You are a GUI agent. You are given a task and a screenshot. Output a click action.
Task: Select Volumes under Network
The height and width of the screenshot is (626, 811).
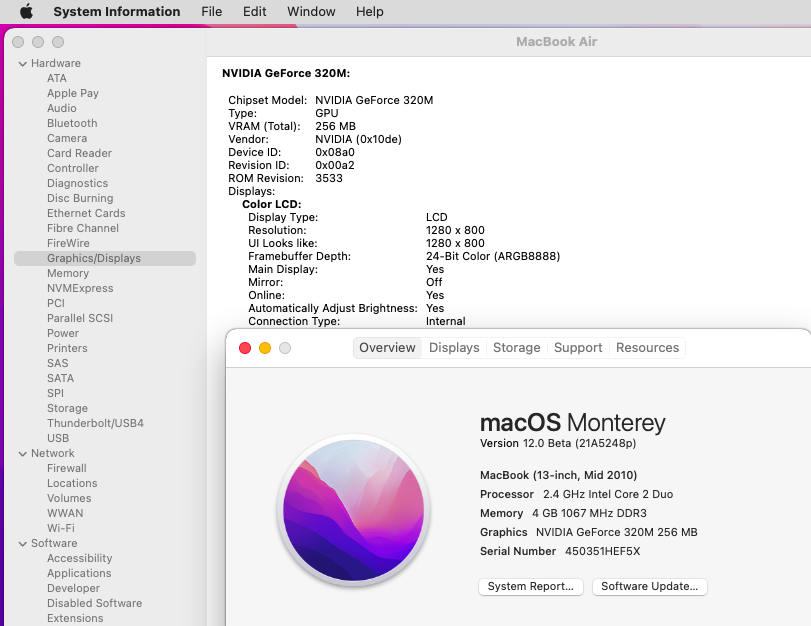(x=69, y=498)
